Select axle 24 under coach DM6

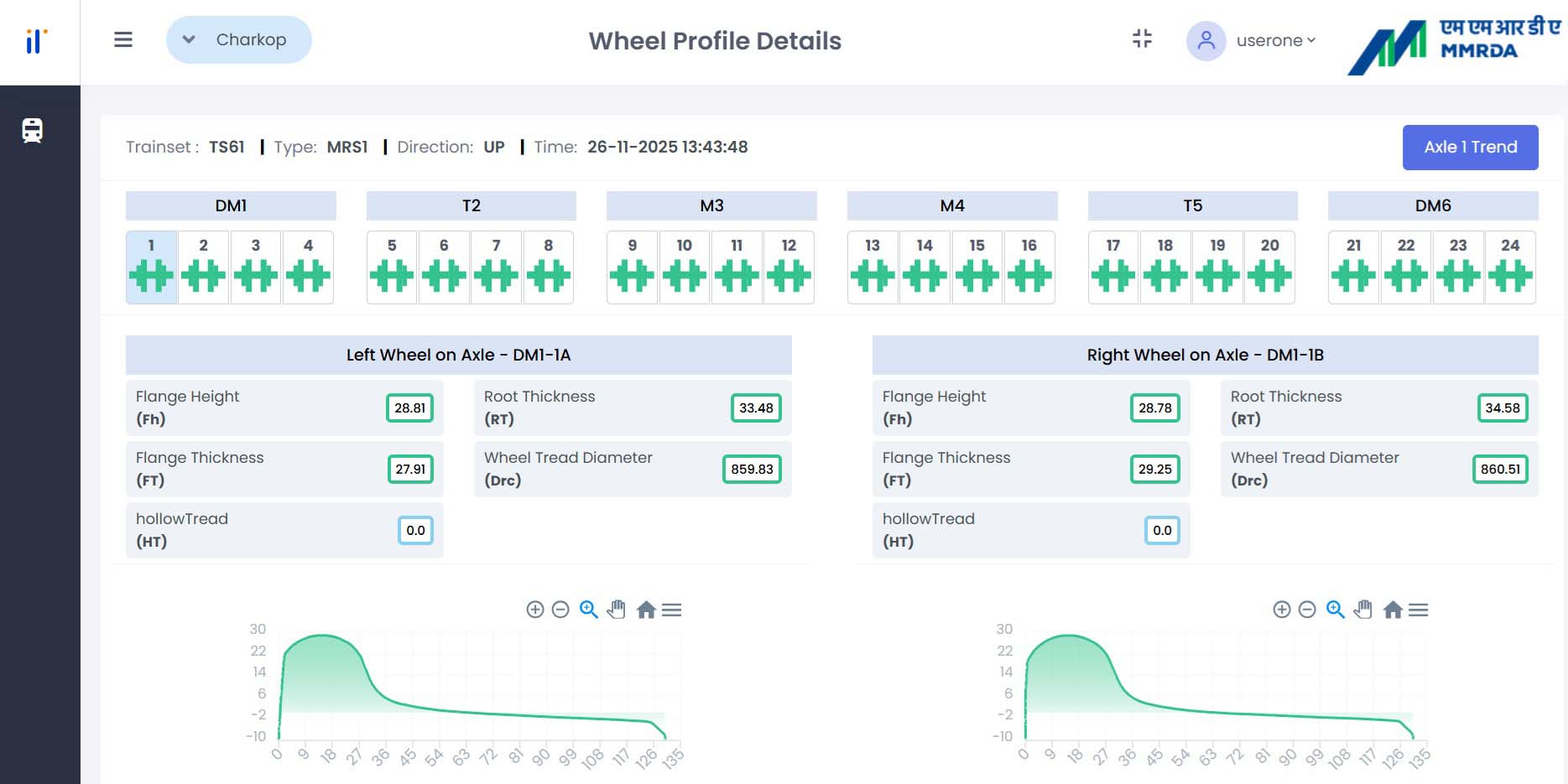[x=1510, y=268]
